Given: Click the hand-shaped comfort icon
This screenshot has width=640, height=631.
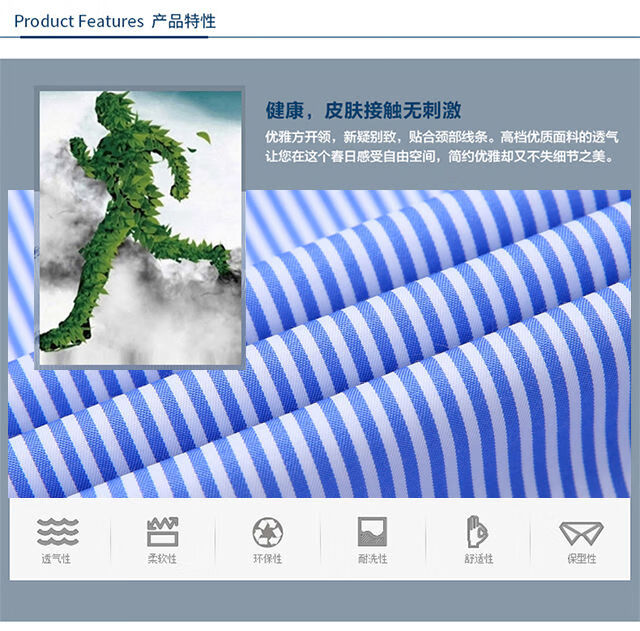Looking at the screenshot, I should (477, 531).
